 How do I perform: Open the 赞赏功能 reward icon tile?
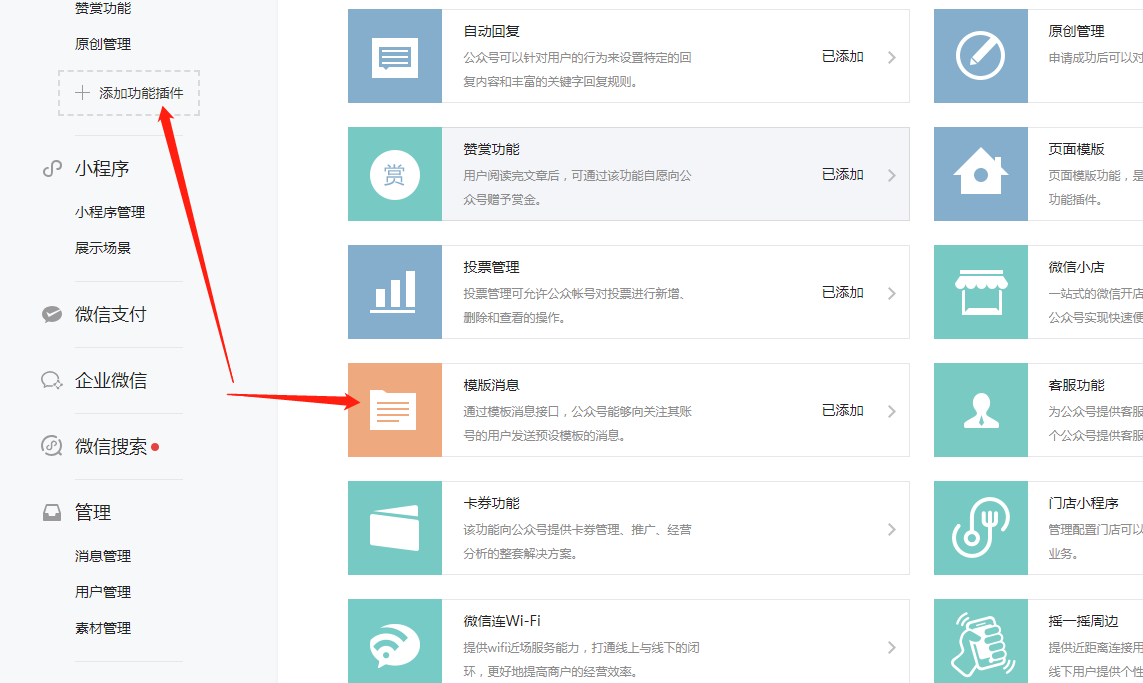394,174
